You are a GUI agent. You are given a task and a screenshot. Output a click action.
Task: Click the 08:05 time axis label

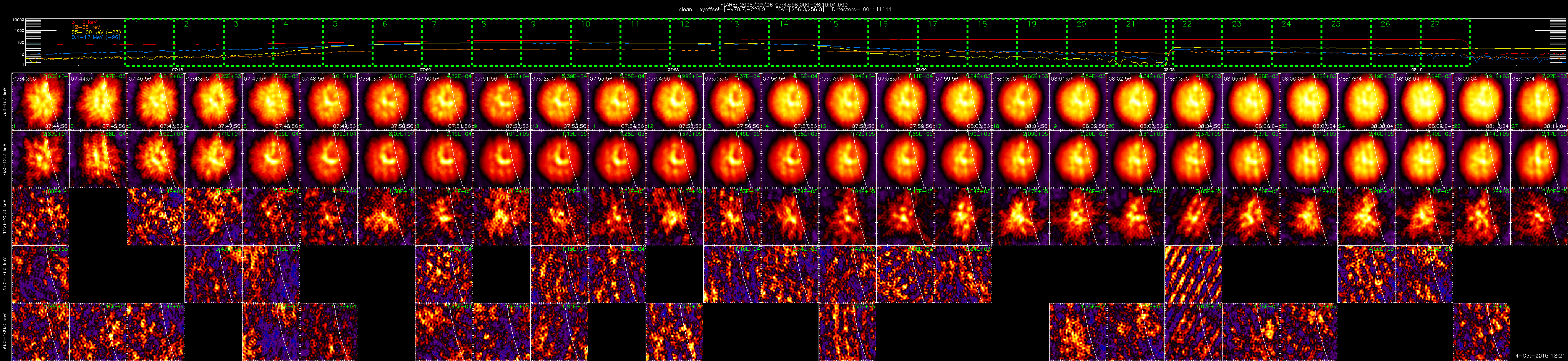pyautogui.click(x=1169, y=70)
